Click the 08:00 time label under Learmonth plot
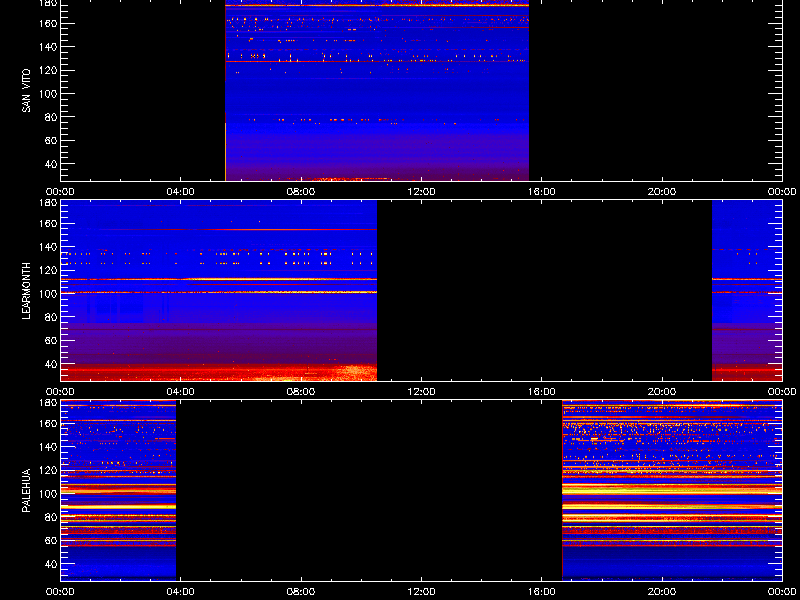800x600 pixels. click(301, 392)
